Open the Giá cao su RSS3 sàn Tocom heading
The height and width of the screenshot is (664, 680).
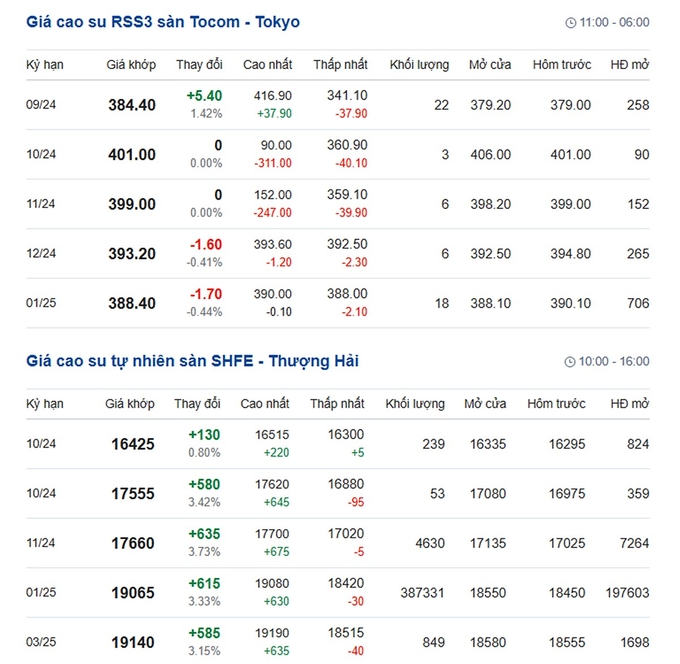(x=163, y=22)
